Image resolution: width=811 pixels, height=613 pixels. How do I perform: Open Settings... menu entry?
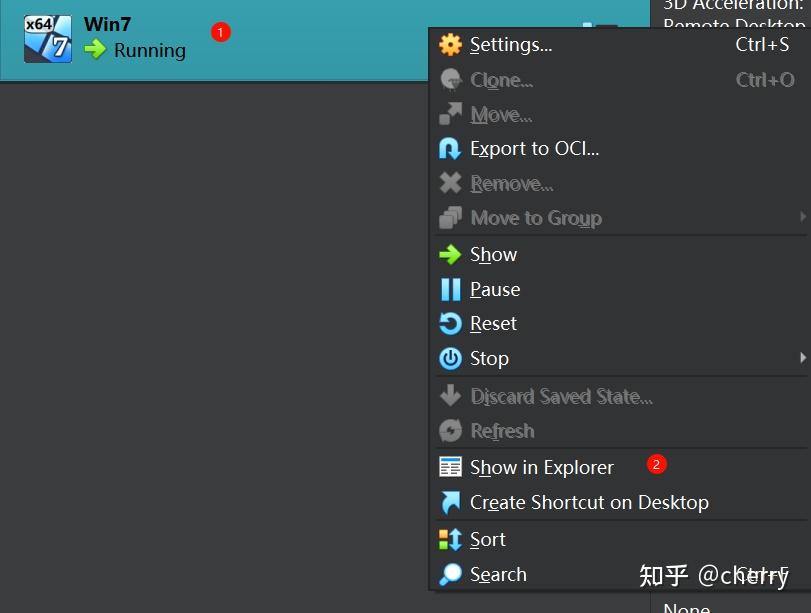point(620,45)
